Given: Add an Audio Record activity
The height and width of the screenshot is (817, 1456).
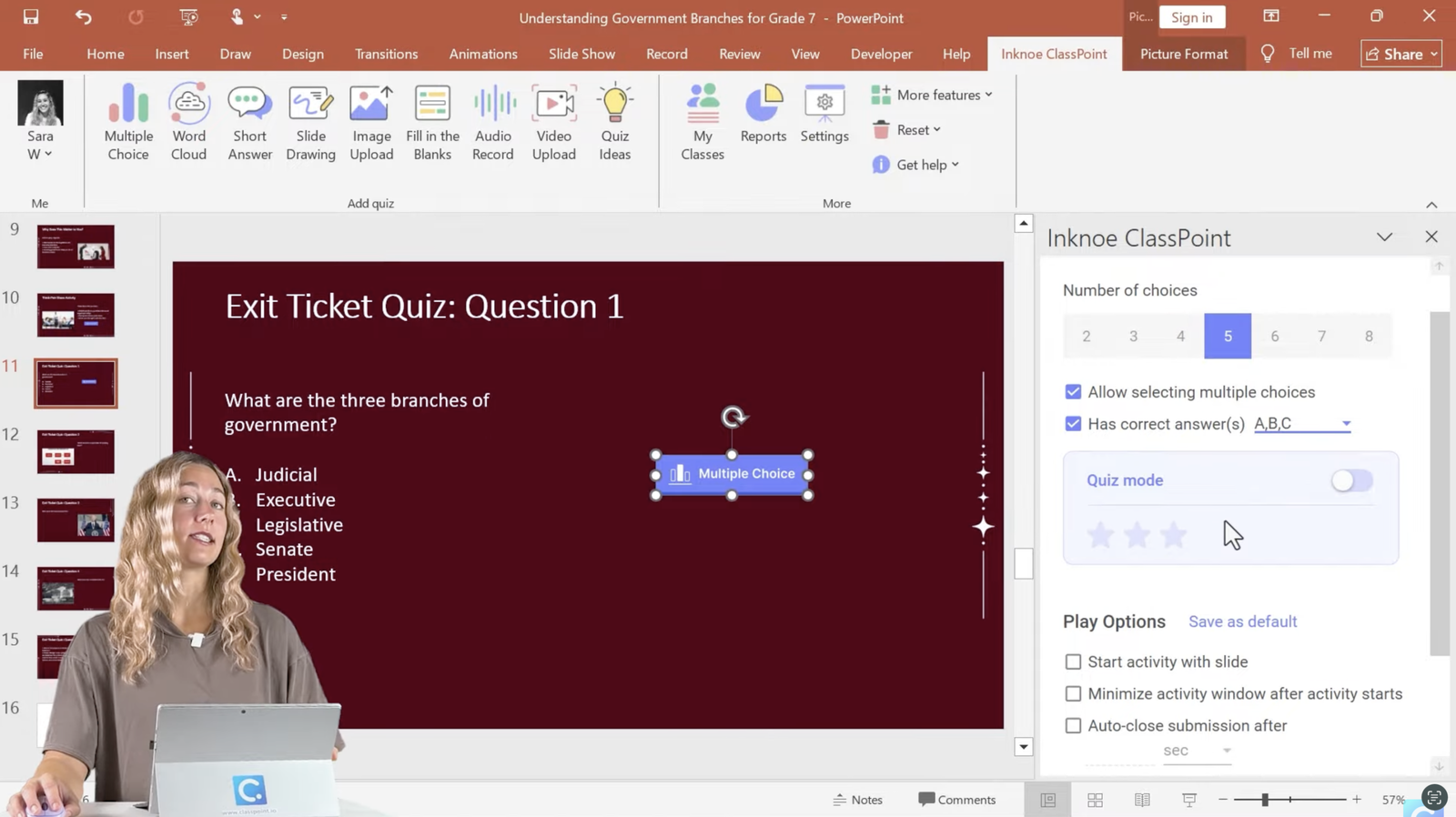Looking at the screenshot, I should 493,122.
